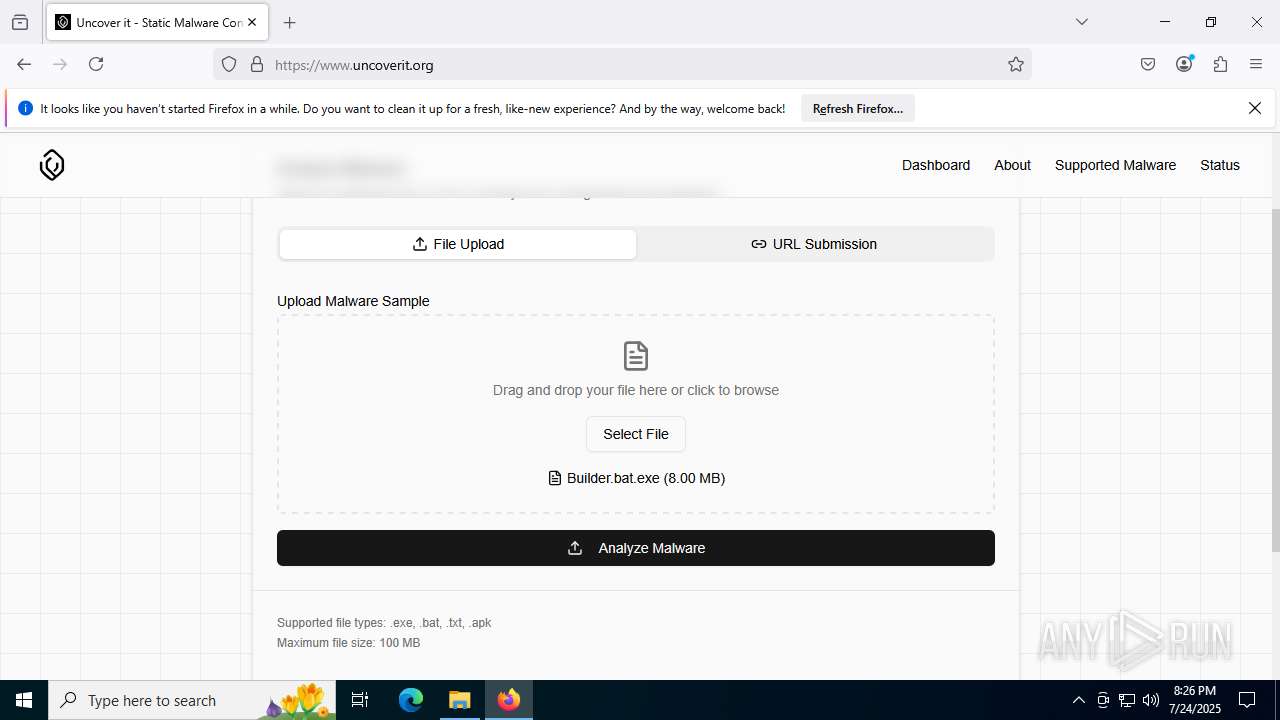This screenshot has height=720, width=1280.
Task: Click the document icon in drop zone
Action: coord(636,356)
